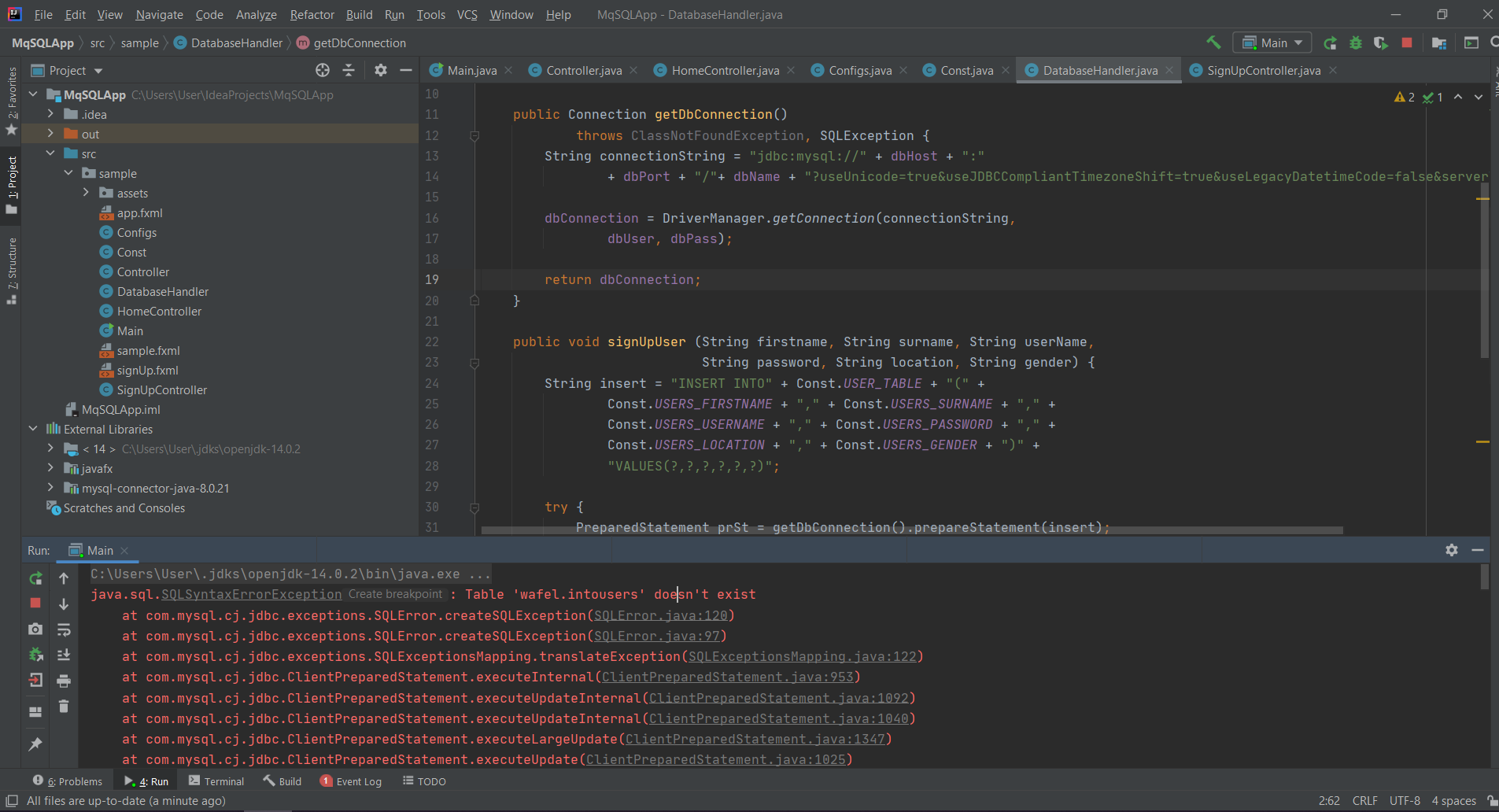Click Run with Coverage shield icon

click(x=1381, y=42)
